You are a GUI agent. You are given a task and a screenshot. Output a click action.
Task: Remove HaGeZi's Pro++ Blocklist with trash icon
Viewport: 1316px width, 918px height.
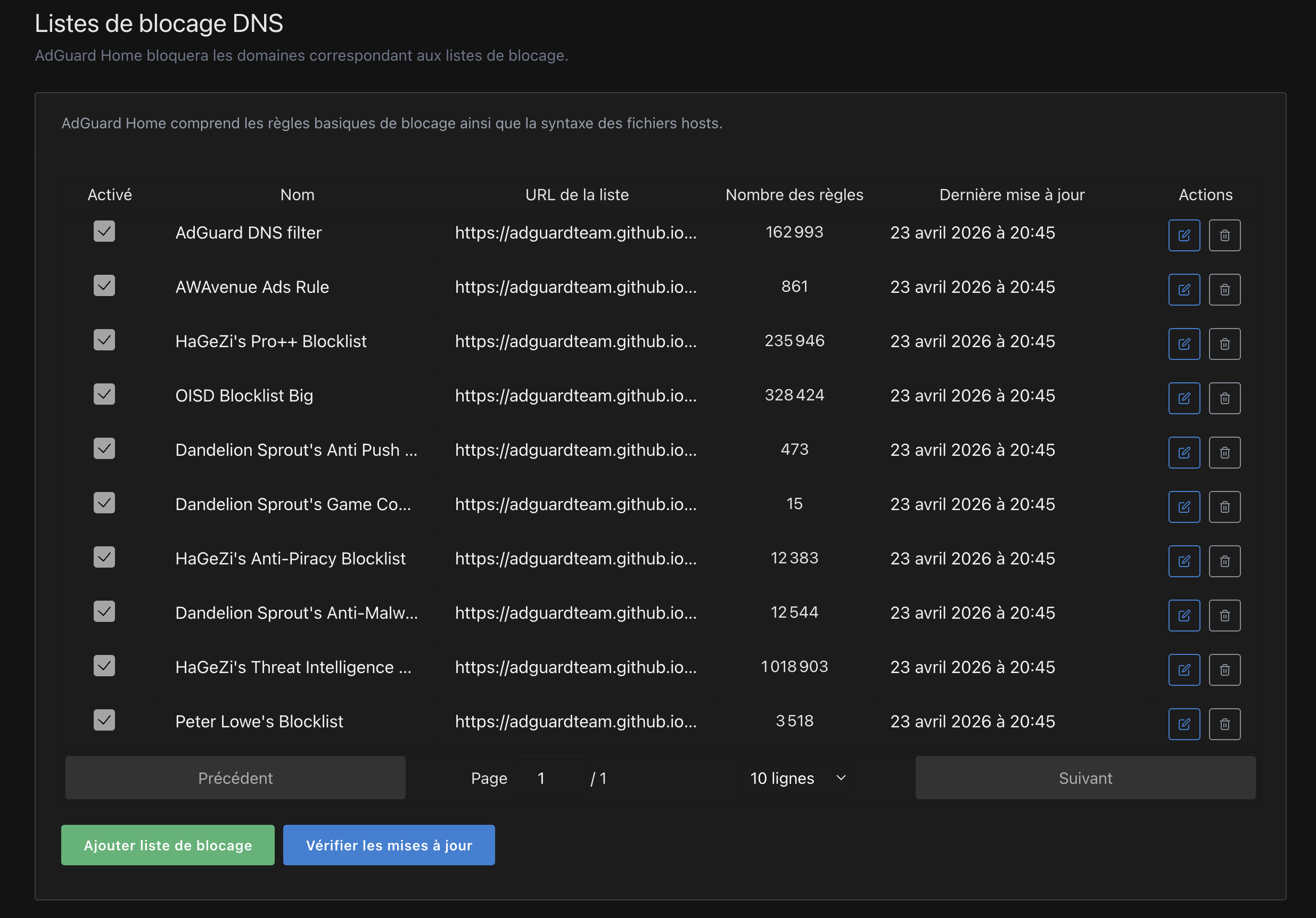point(1225,344)
